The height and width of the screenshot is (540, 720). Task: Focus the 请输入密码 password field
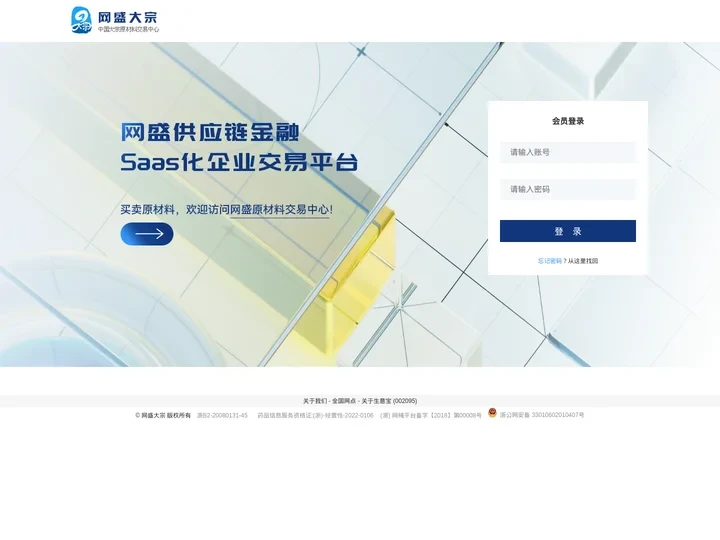tap(568, 189)
